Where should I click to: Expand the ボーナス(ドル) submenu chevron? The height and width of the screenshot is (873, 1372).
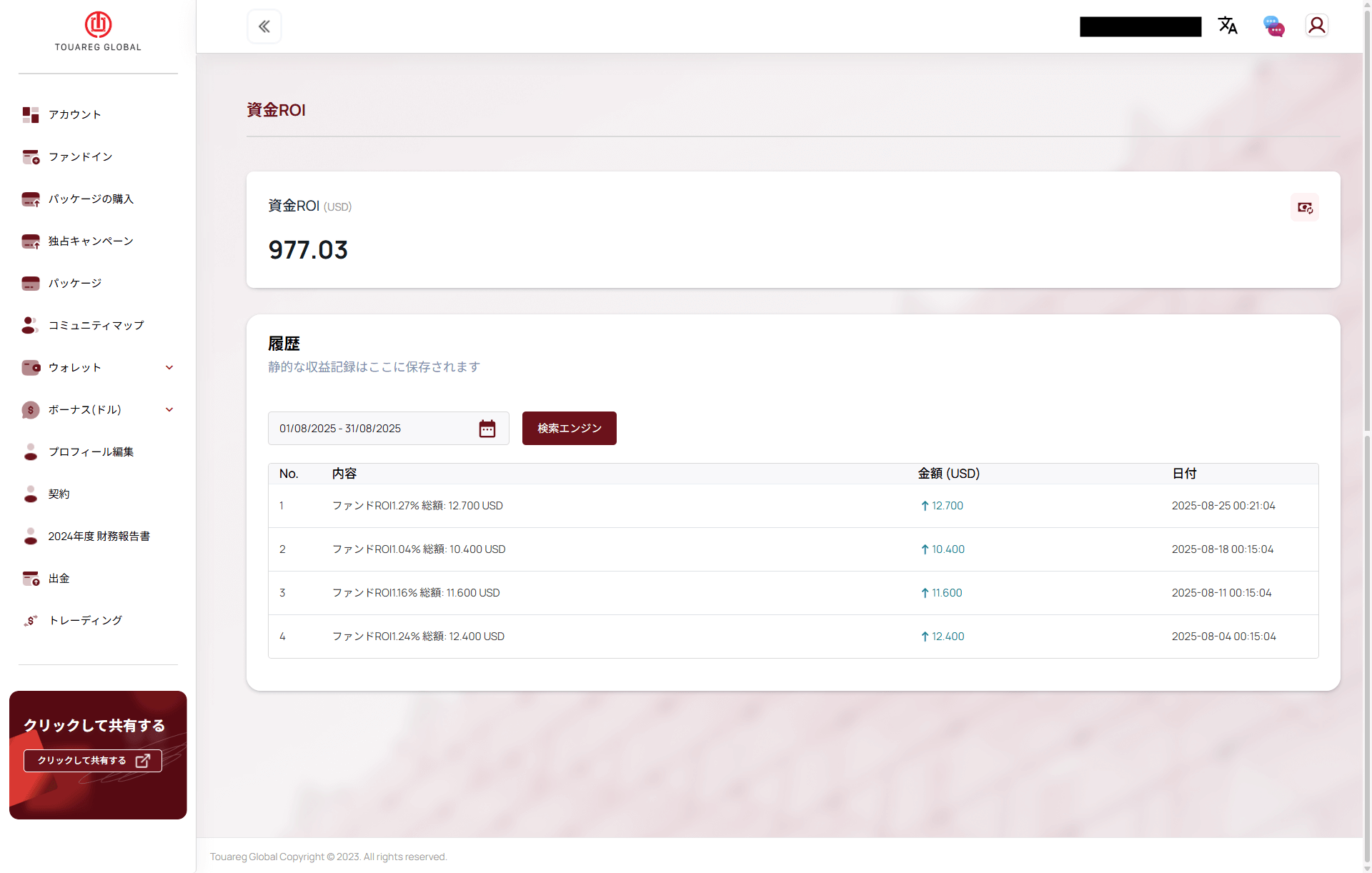(169, 409)
